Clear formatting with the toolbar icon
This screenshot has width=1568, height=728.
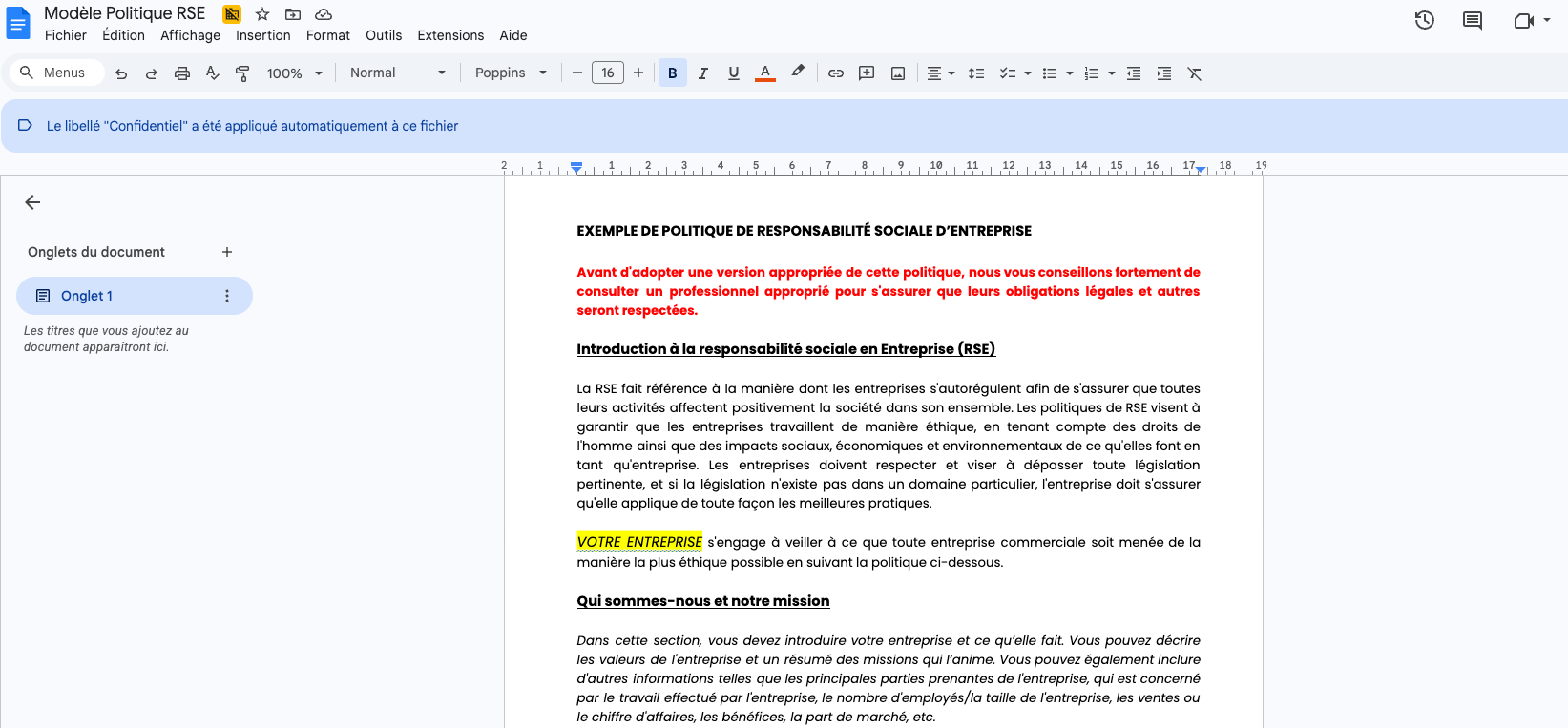(x=1195, y=73)
